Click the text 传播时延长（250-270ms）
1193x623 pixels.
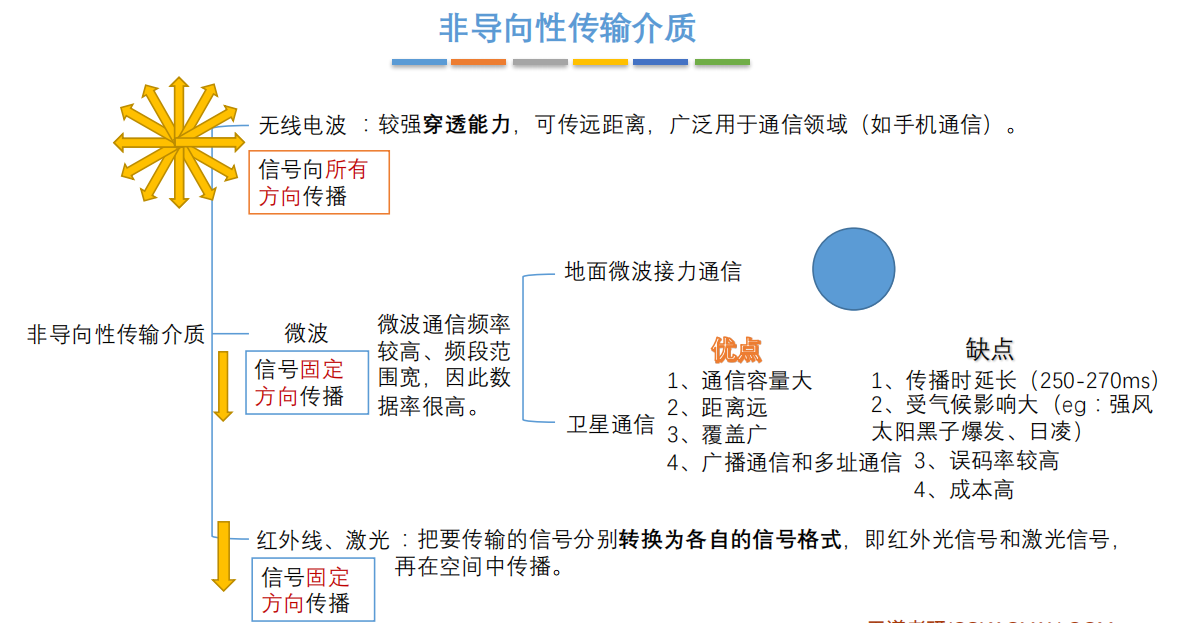point(1012,380)
